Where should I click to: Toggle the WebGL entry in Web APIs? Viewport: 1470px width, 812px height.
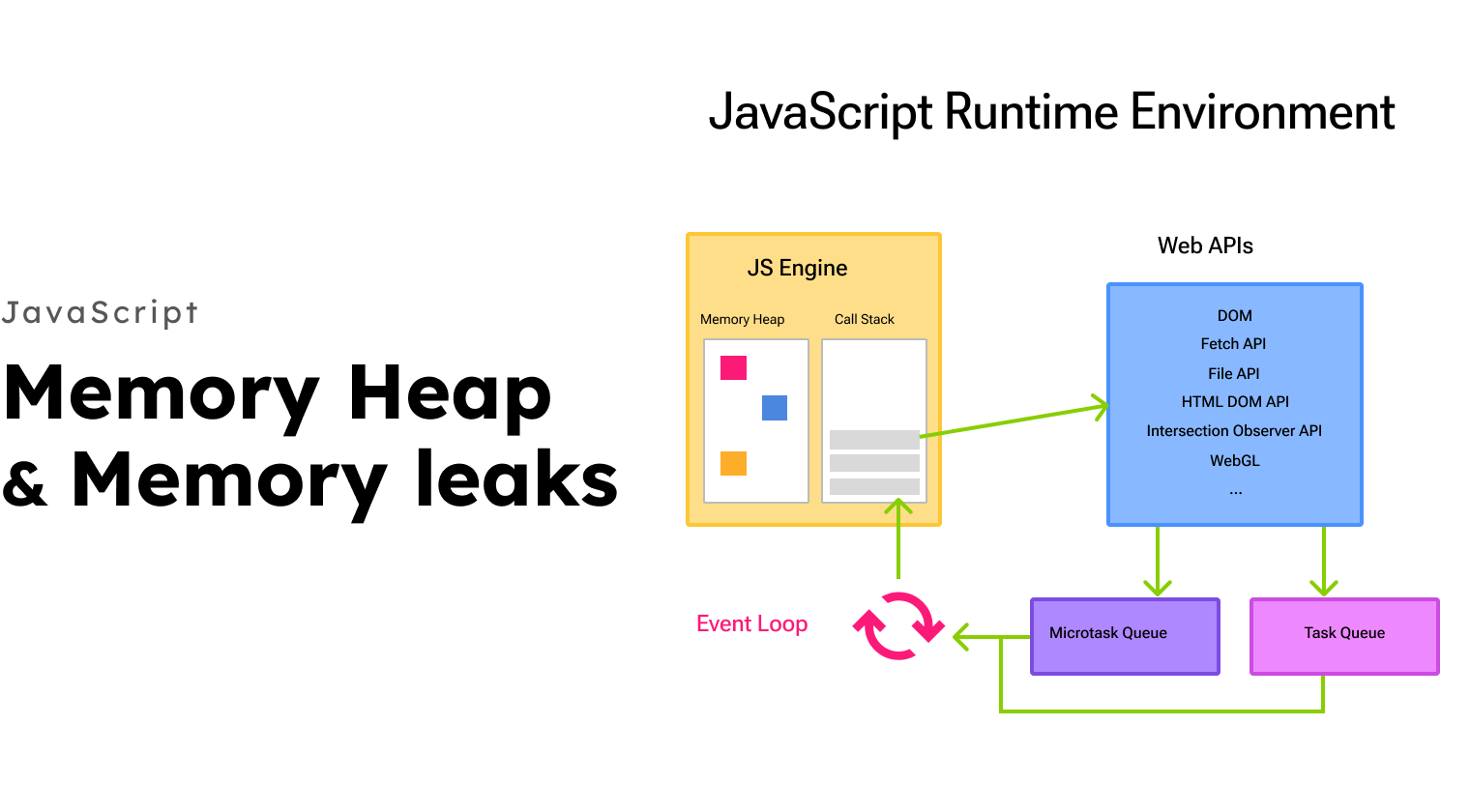(1234, 461)
